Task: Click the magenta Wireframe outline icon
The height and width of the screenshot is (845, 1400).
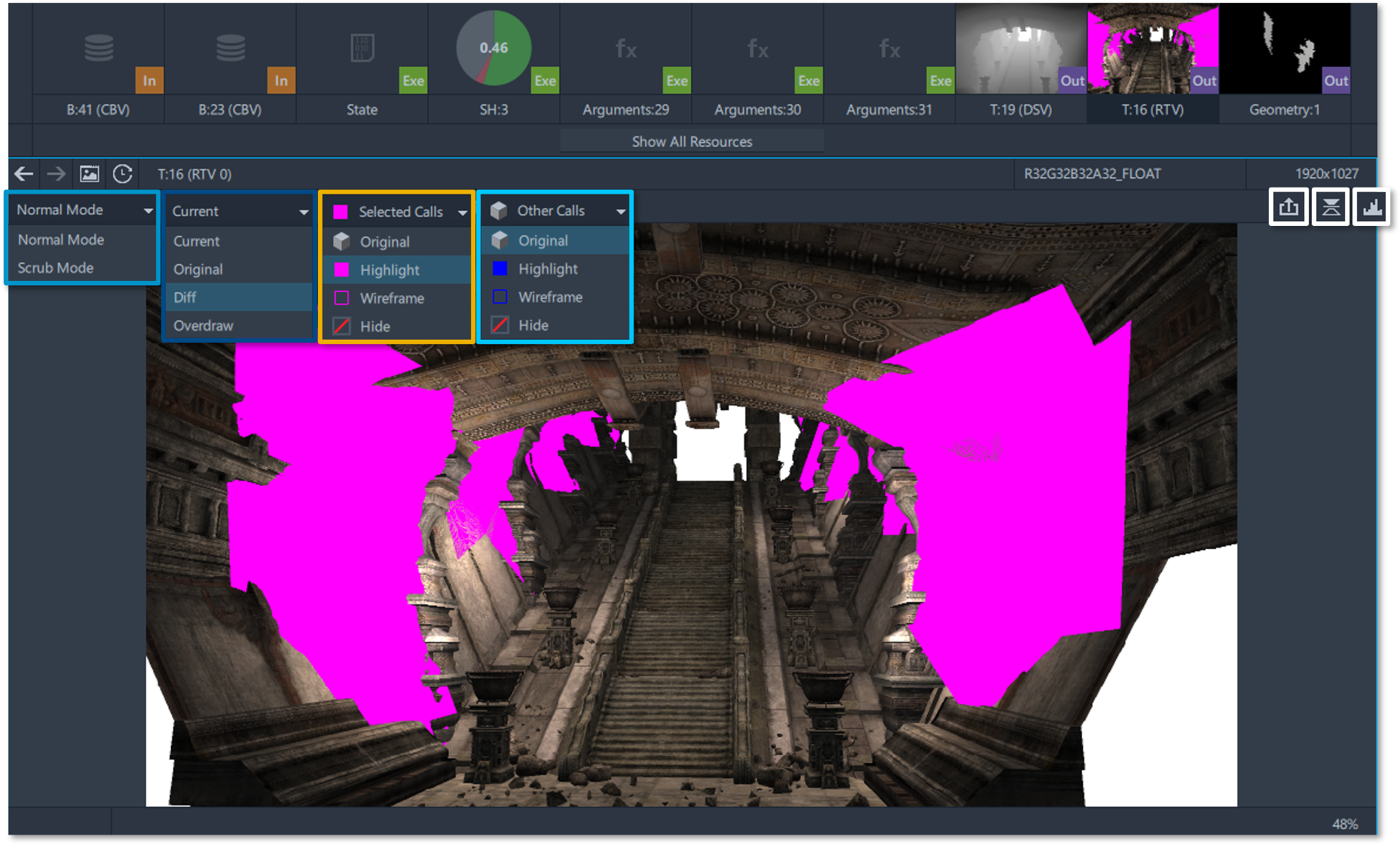Action: pos(341,297)
